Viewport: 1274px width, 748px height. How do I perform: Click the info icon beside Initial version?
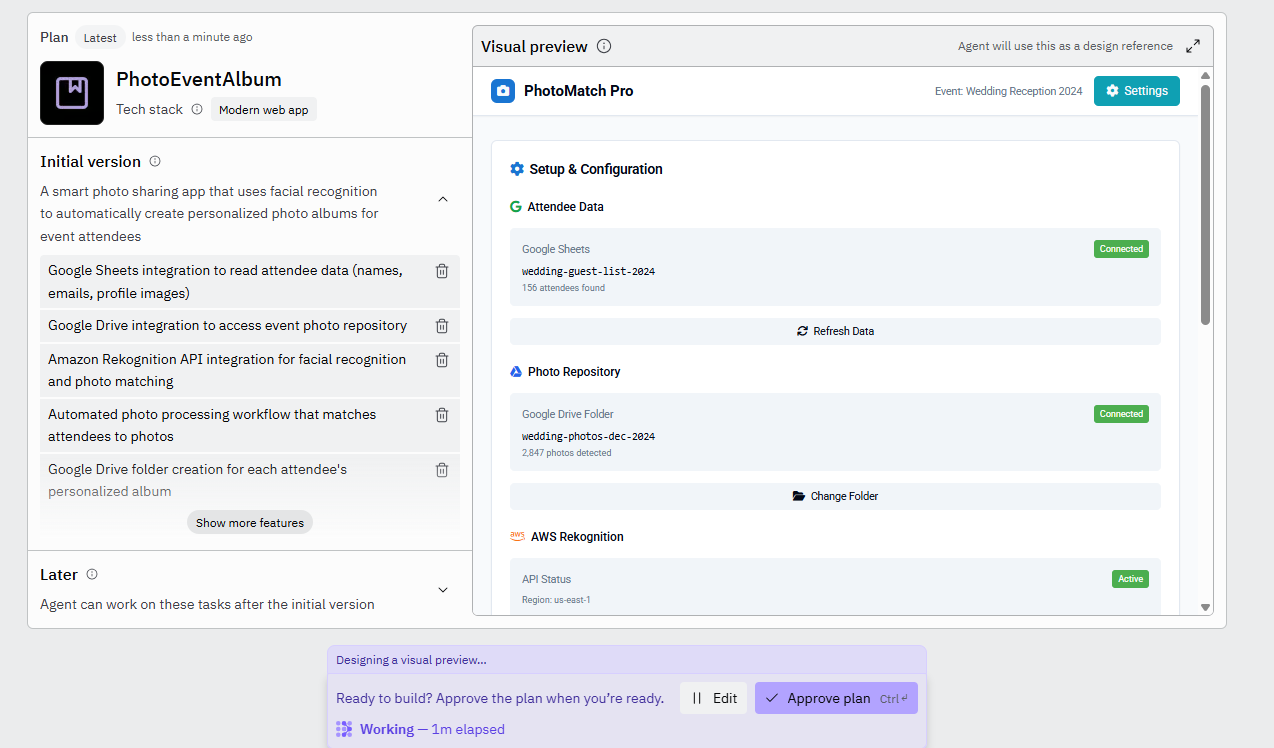[x=155, y=161]
